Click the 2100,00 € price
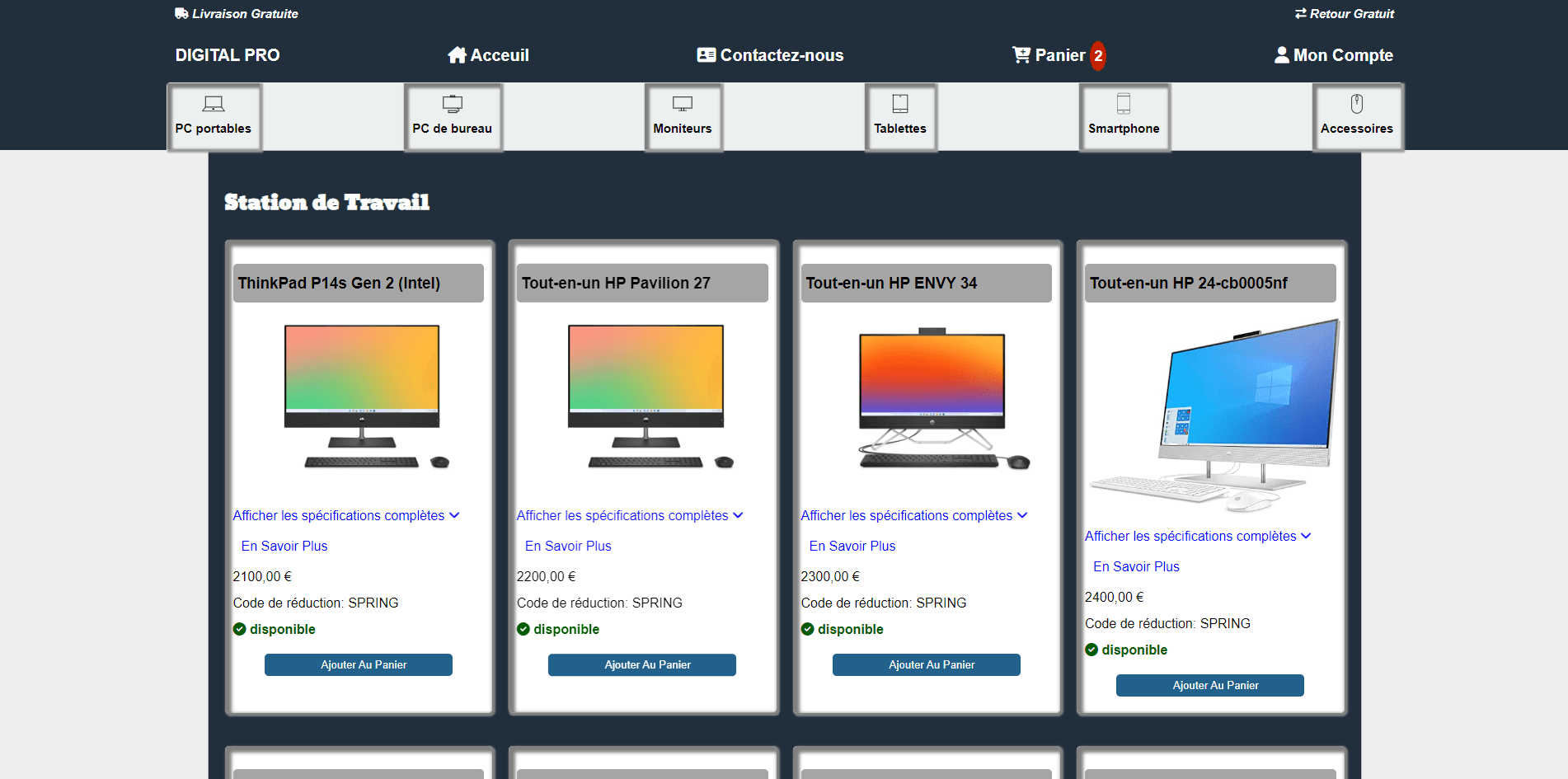1568x779 pixels. (x=262, y=576)
